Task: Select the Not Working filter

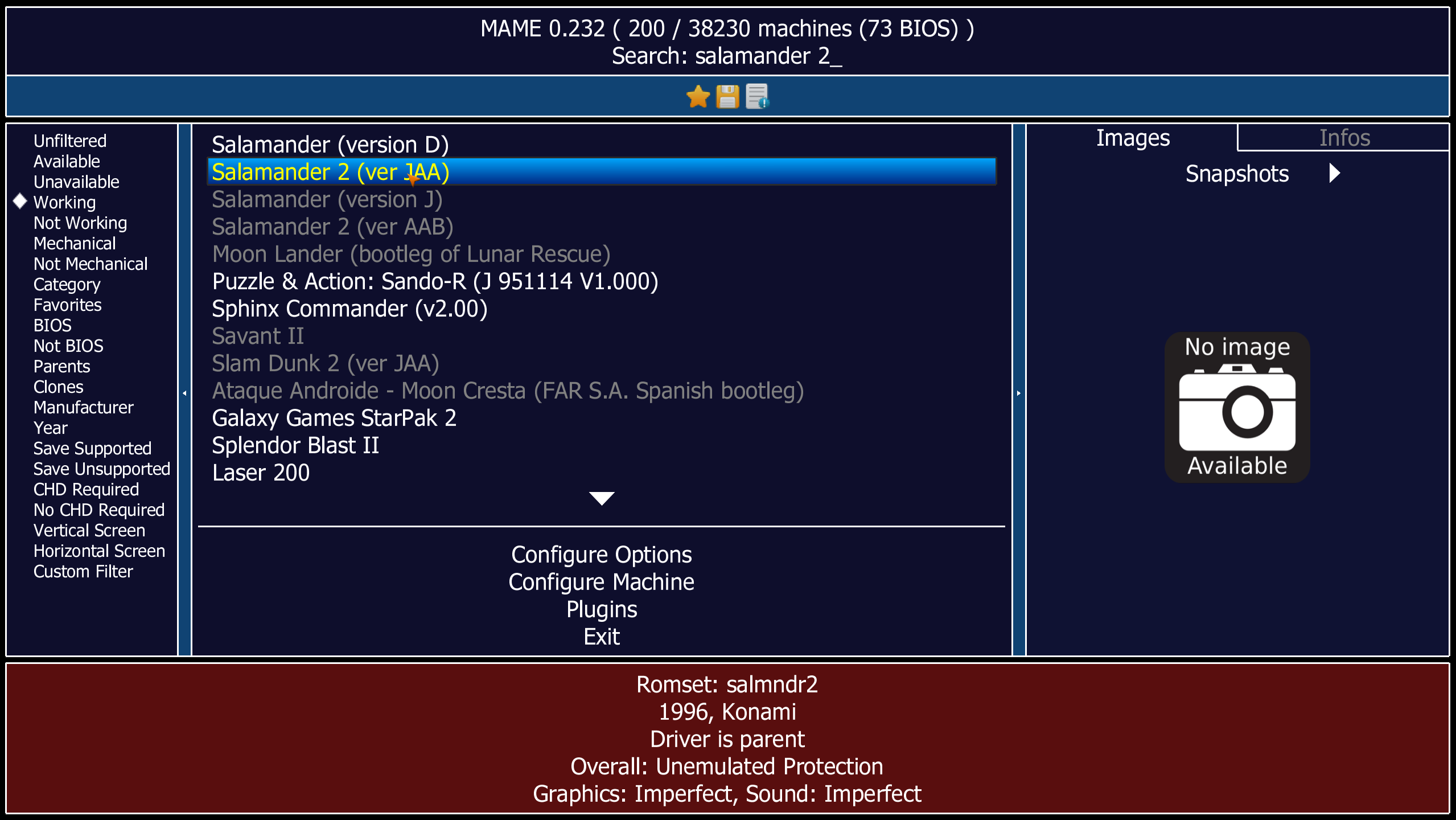Action: tap(80, 223)
